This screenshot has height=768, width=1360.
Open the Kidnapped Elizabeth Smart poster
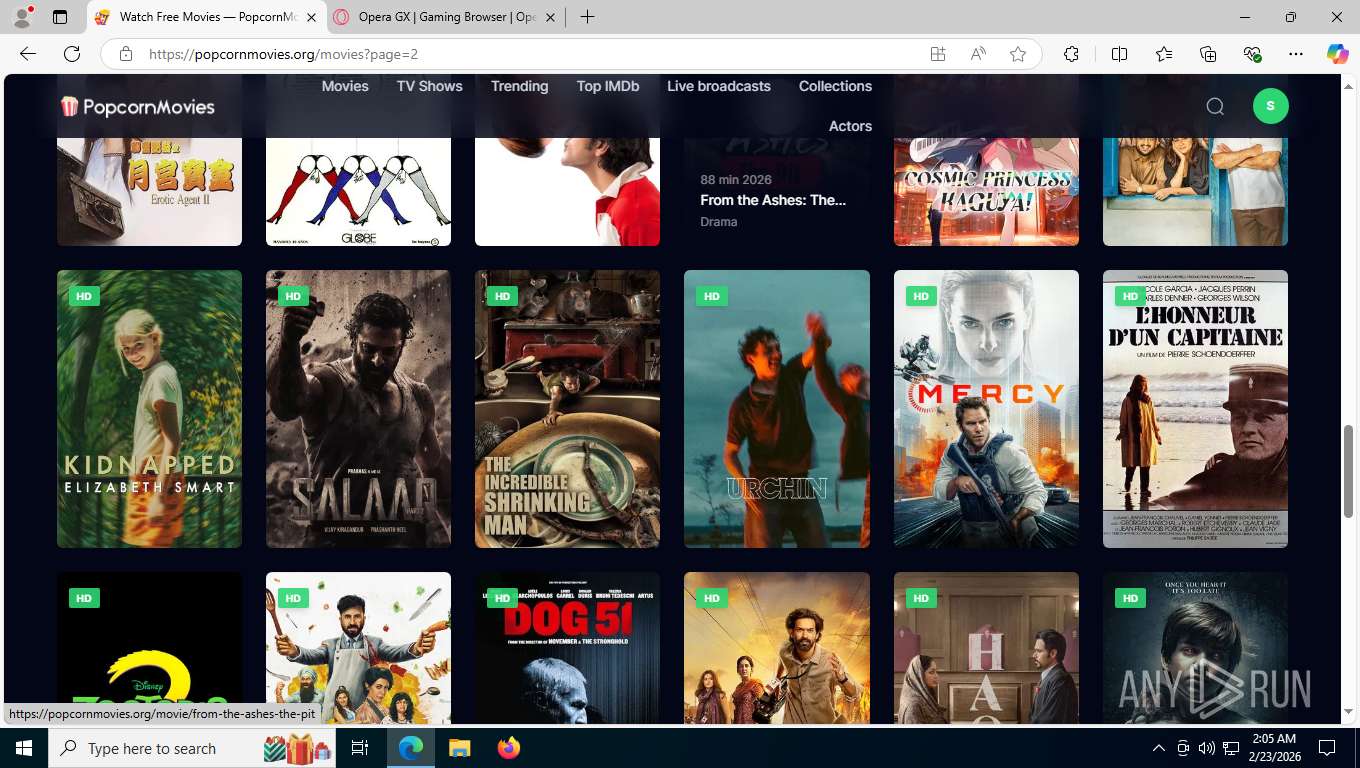(x=149, y=409)
